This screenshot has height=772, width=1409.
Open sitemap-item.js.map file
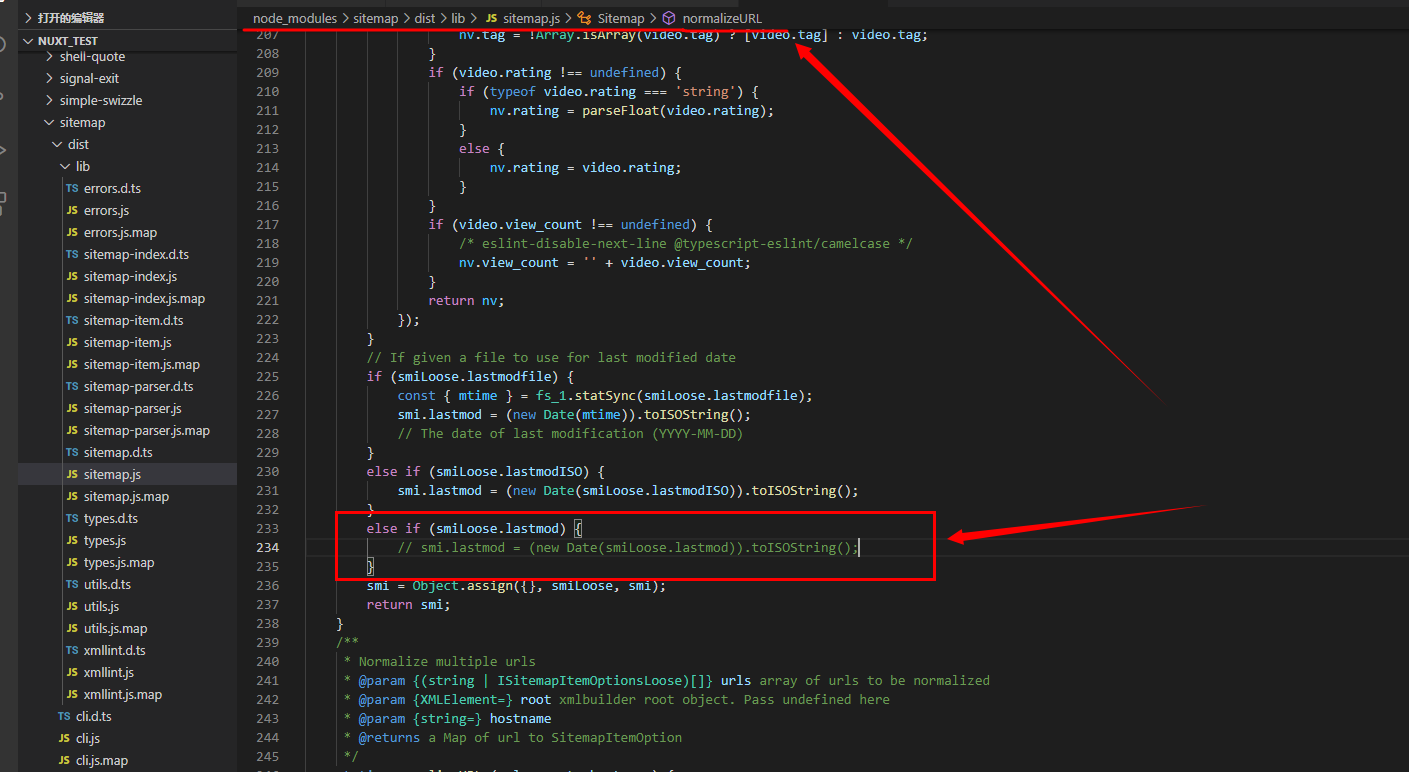[x=142, y=365]
